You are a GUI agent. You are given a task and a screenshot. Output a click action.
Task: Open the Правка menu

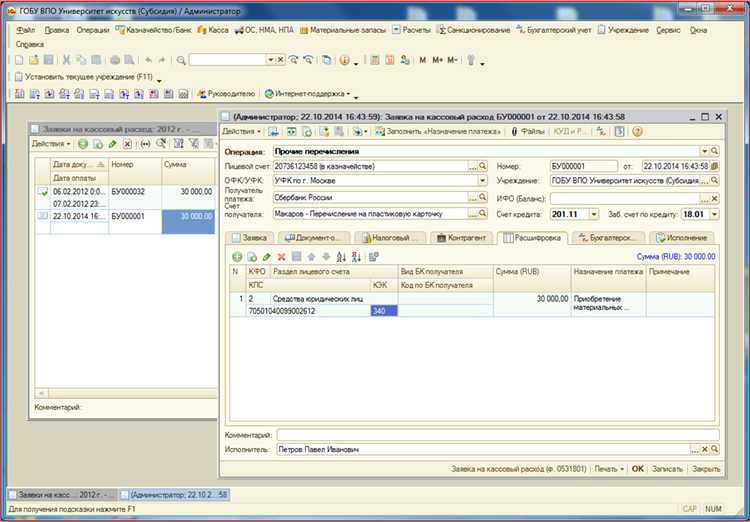pyautogui.click(x=56, y=30)
